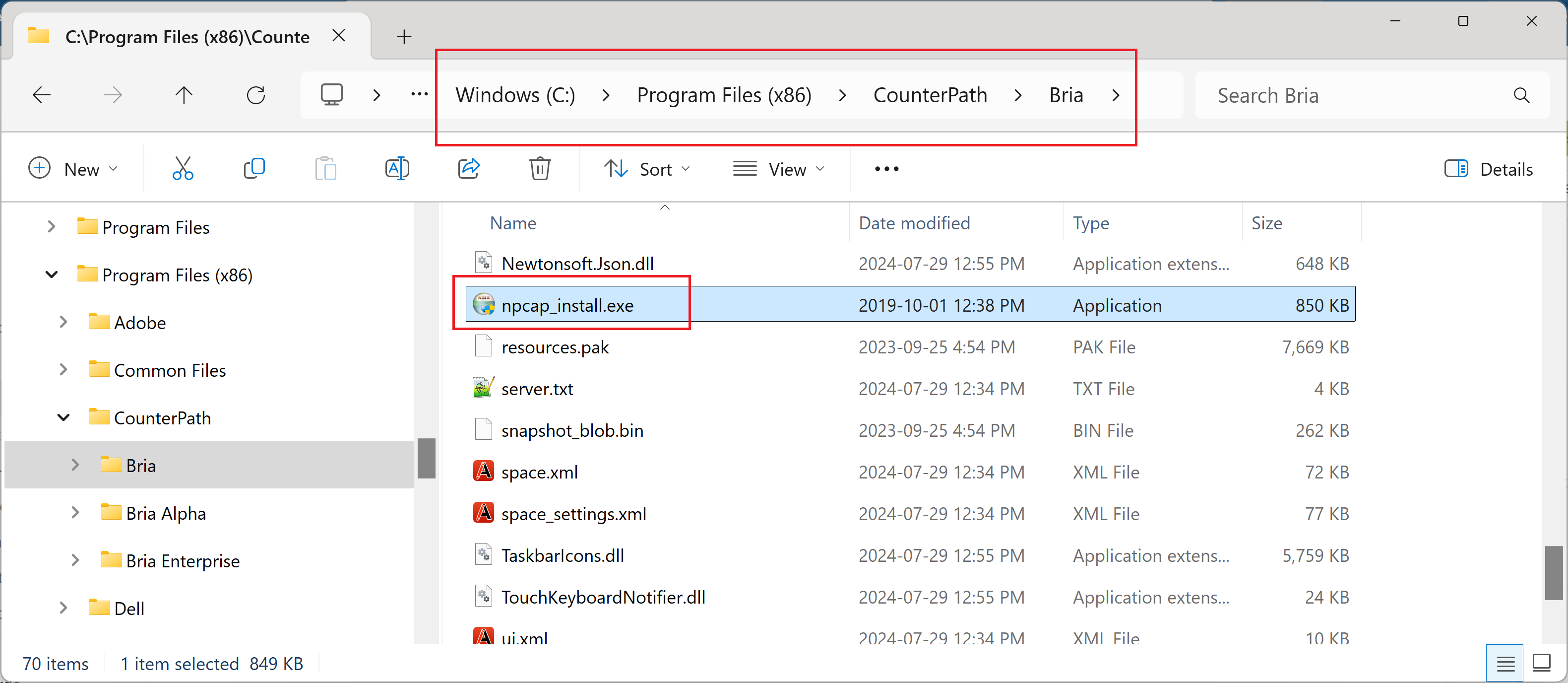Click the Back navigation arrow

(41, 95)
